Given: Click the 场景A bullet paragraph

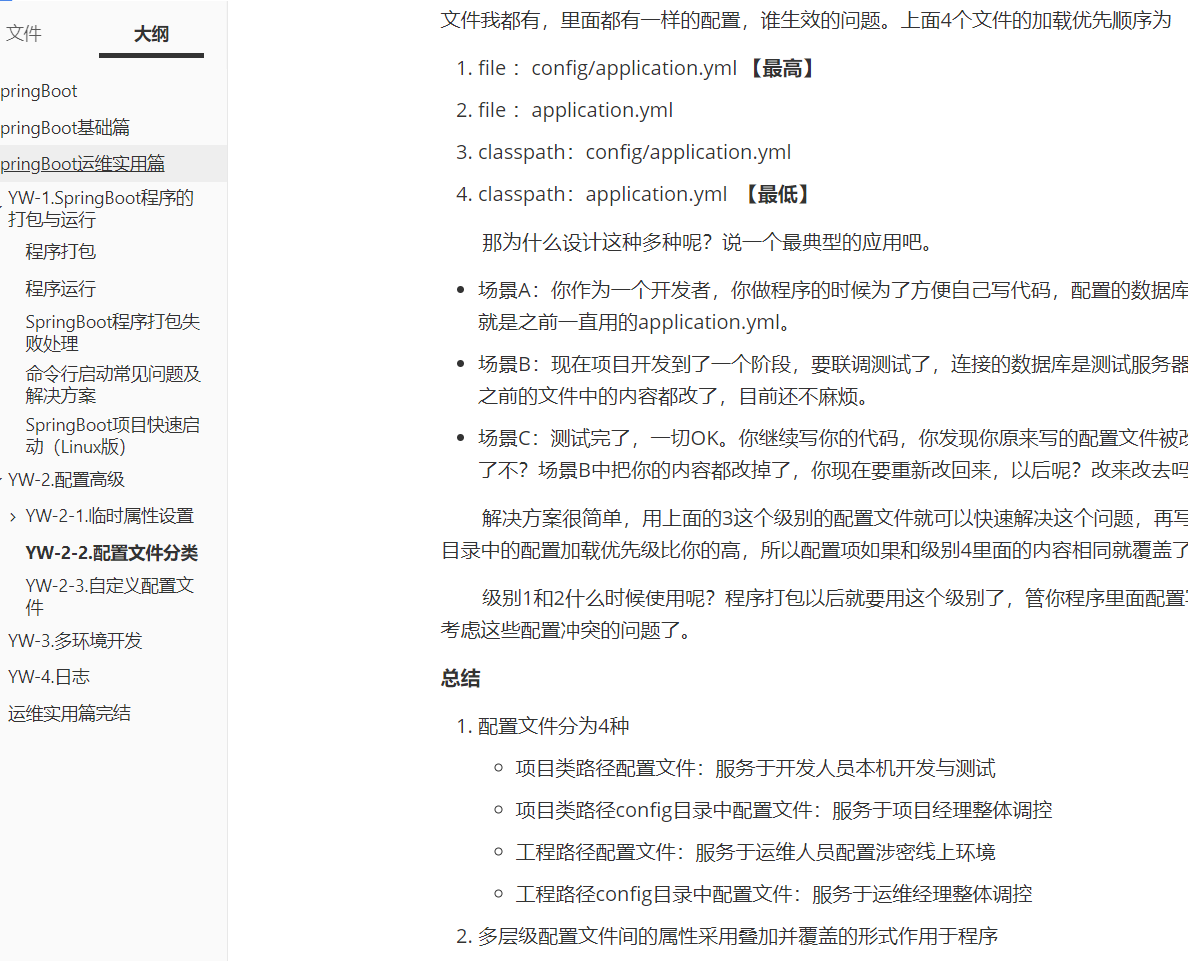Looking at the screenshot, I should click(833, 306).
